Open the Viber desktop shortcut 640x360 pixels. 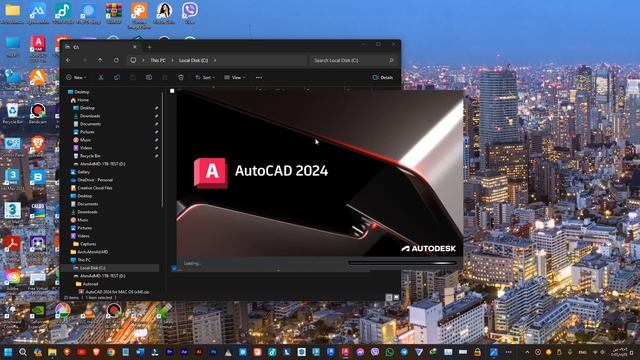190,13
